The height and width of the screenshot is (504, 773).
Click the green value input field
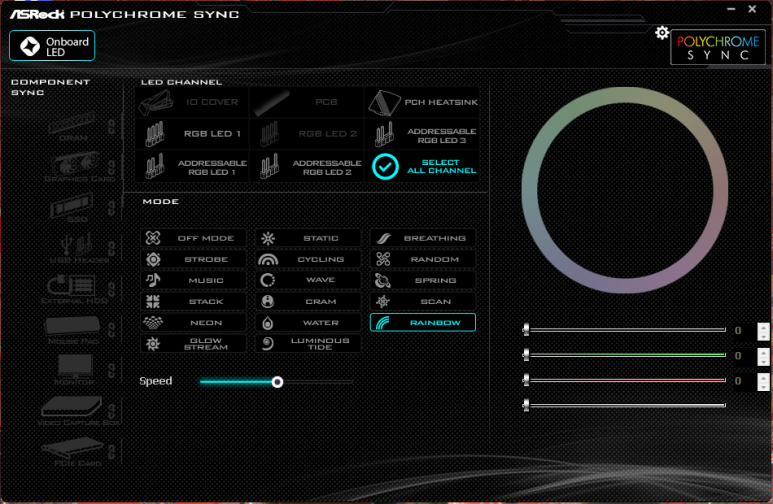745,356
